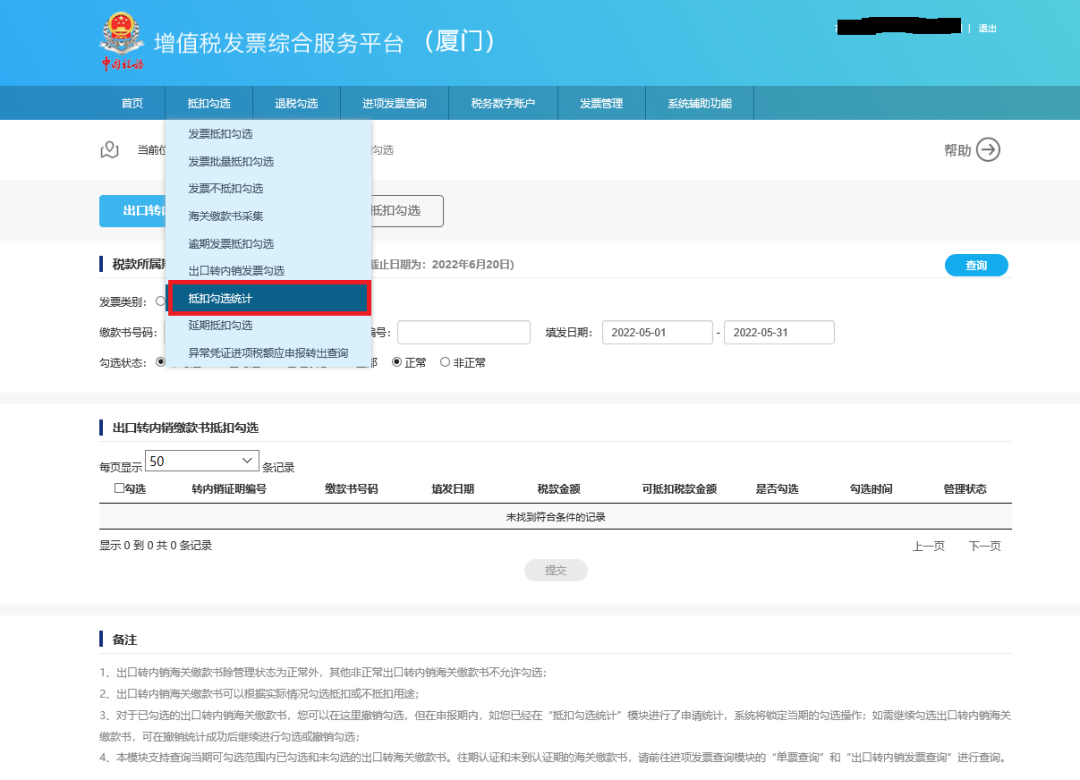Open the records-per-page dropdown showing 50
Screen dimensions: 1080x780
pyautogui.click(x=202, y=461)
